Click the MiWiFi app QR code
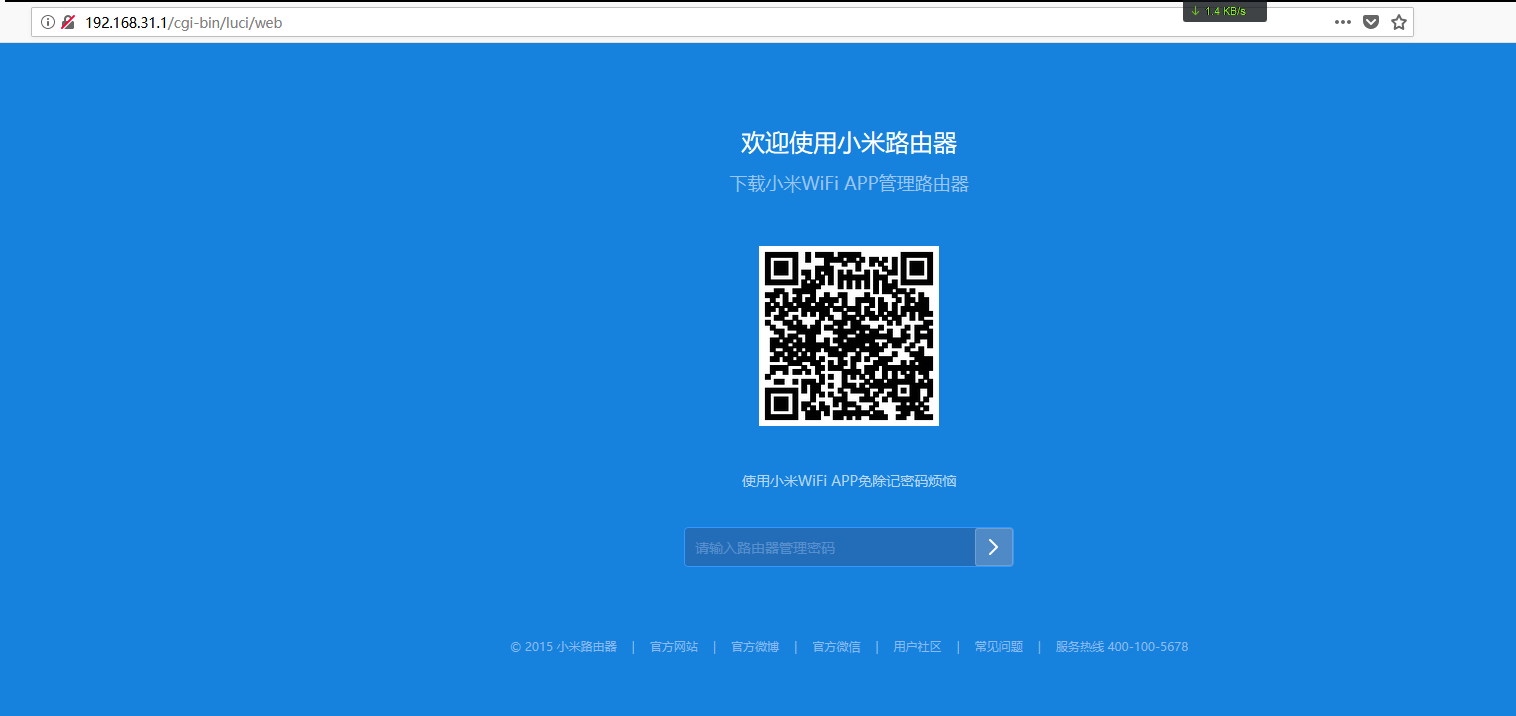Viewport: 1516px width, 716px height. tap(849, 336)
